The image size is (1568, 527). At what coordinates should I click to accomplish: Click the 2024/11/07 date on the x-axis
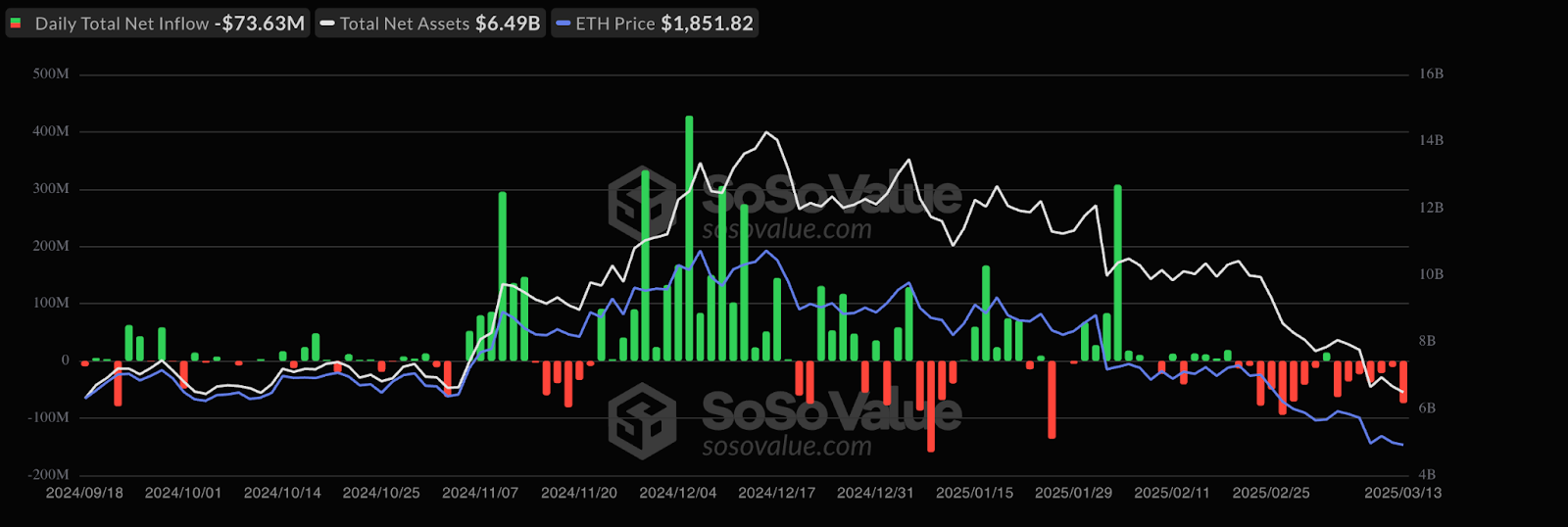(x=479, y=493)
